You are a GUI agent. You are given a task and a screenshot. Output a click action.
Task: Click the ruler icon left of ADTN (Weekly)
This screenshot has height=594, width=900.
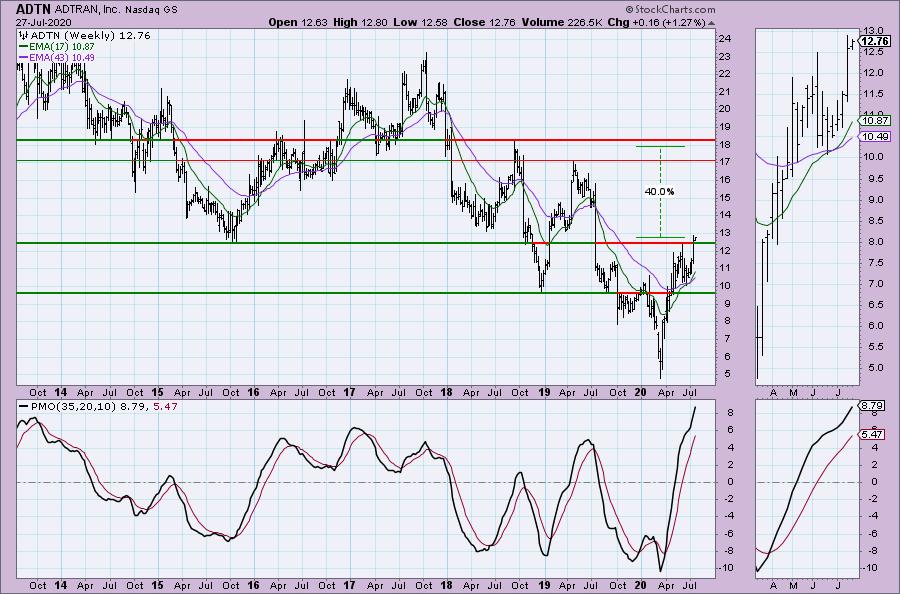pos(24,36)
